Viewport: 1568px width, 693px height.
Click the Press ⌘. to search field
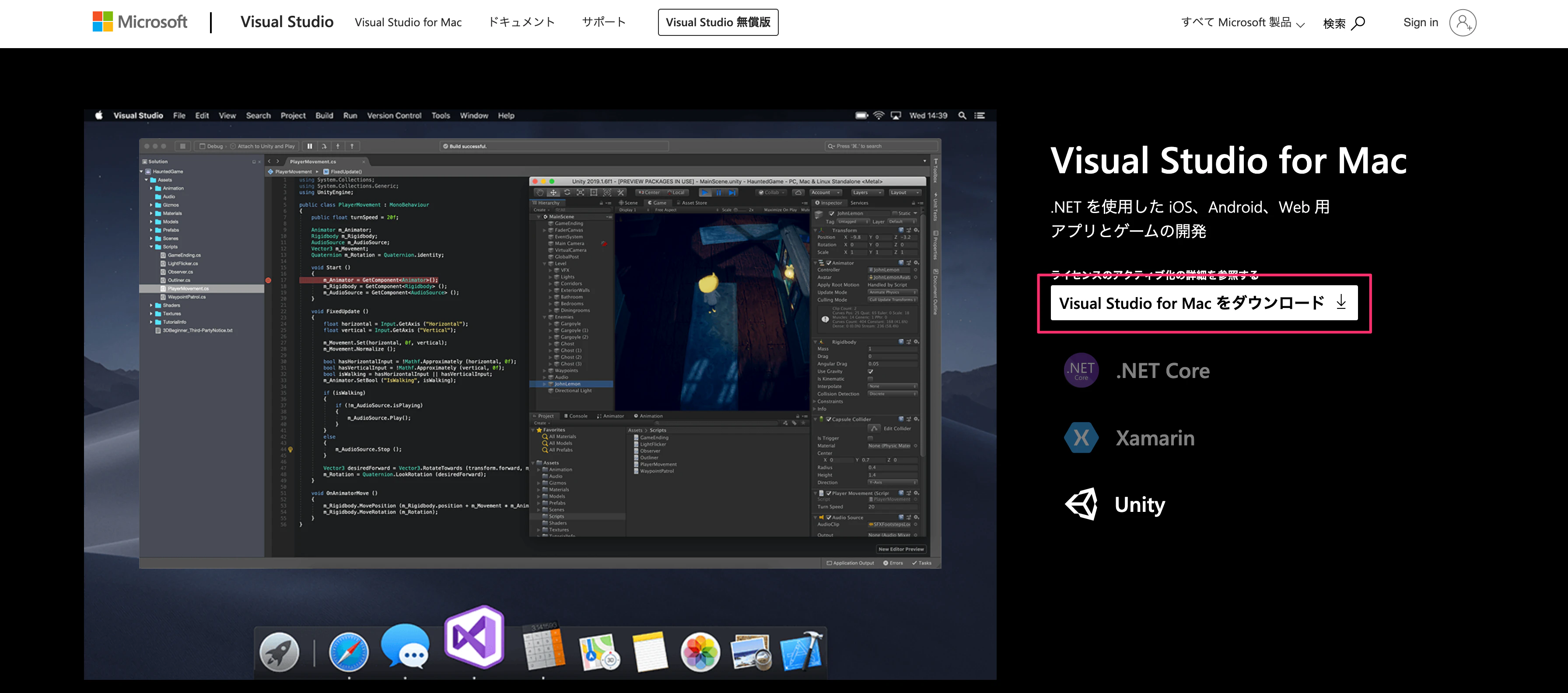(881, 146)
